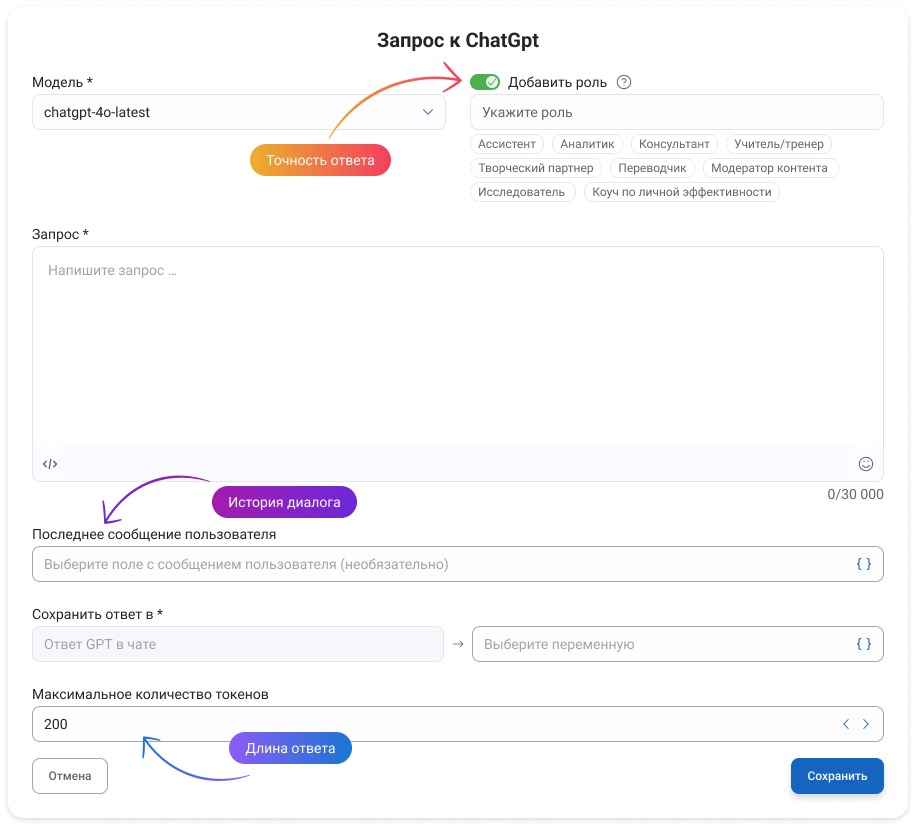This screenshot has width=916, height=828.
Task: Click the "Укажите роль" input field
Action: tap(676, 112)
